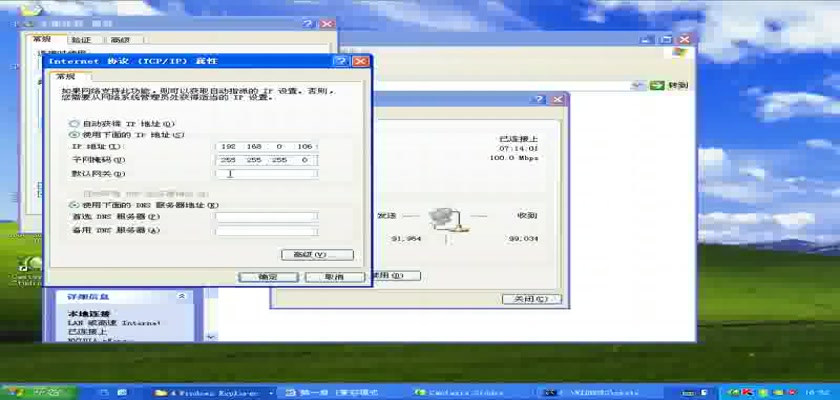The image size is (840, 400).
Task: Open the address bar dropdown in Explorer
Action: pyautogui.click(x=638, y=85)
